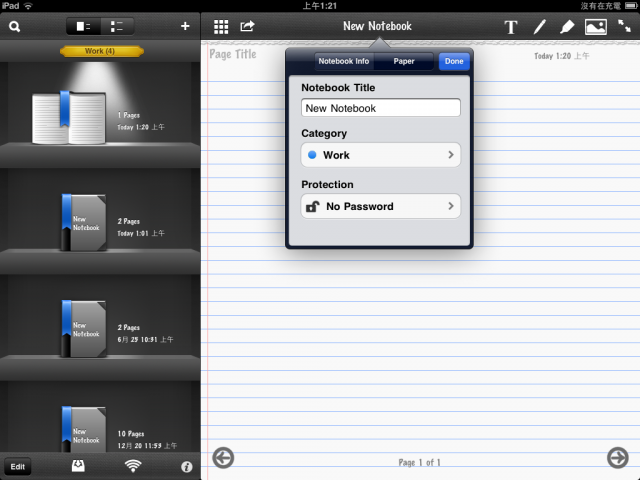The width and height of the screenshot is (640, 480).
Task: Tap the 12月 20 11:53 date label
Action: (x=147, y=446)
